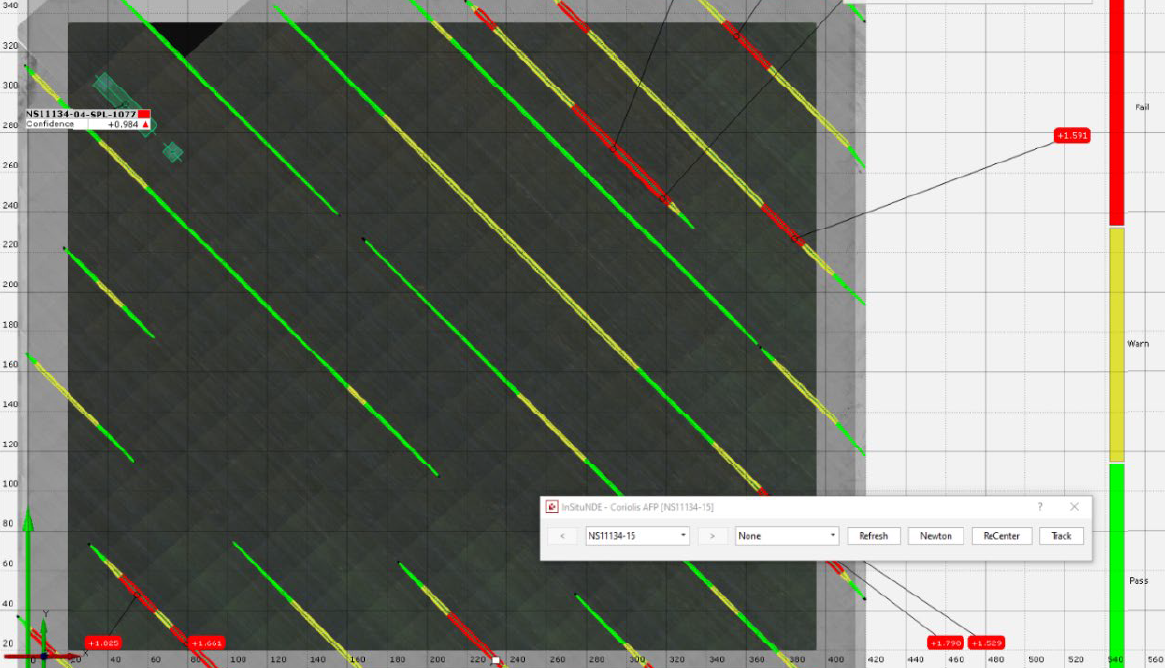Click the InSituNDE icon in the dialog title bar
The height and width of the screenshot is (668, 1165).
coord(552,507)
